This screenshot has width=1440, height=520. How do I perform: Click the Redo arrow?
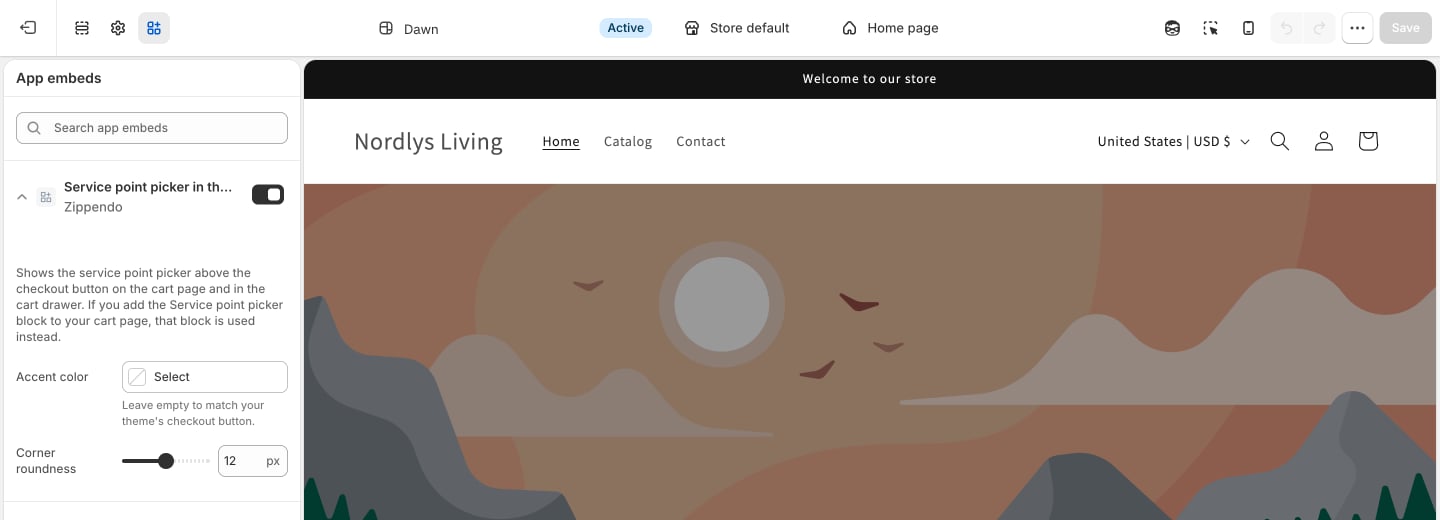1320,28
